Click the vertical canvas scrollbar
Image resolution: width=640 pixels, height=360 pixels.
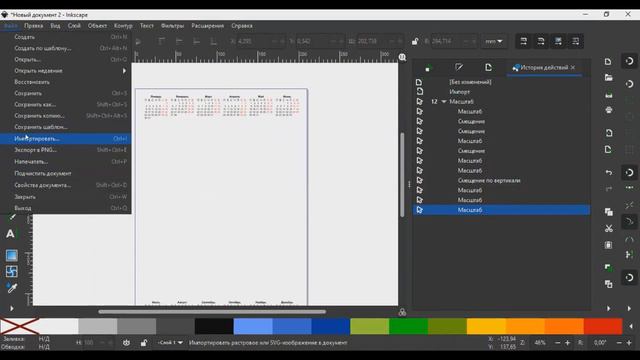402,175
